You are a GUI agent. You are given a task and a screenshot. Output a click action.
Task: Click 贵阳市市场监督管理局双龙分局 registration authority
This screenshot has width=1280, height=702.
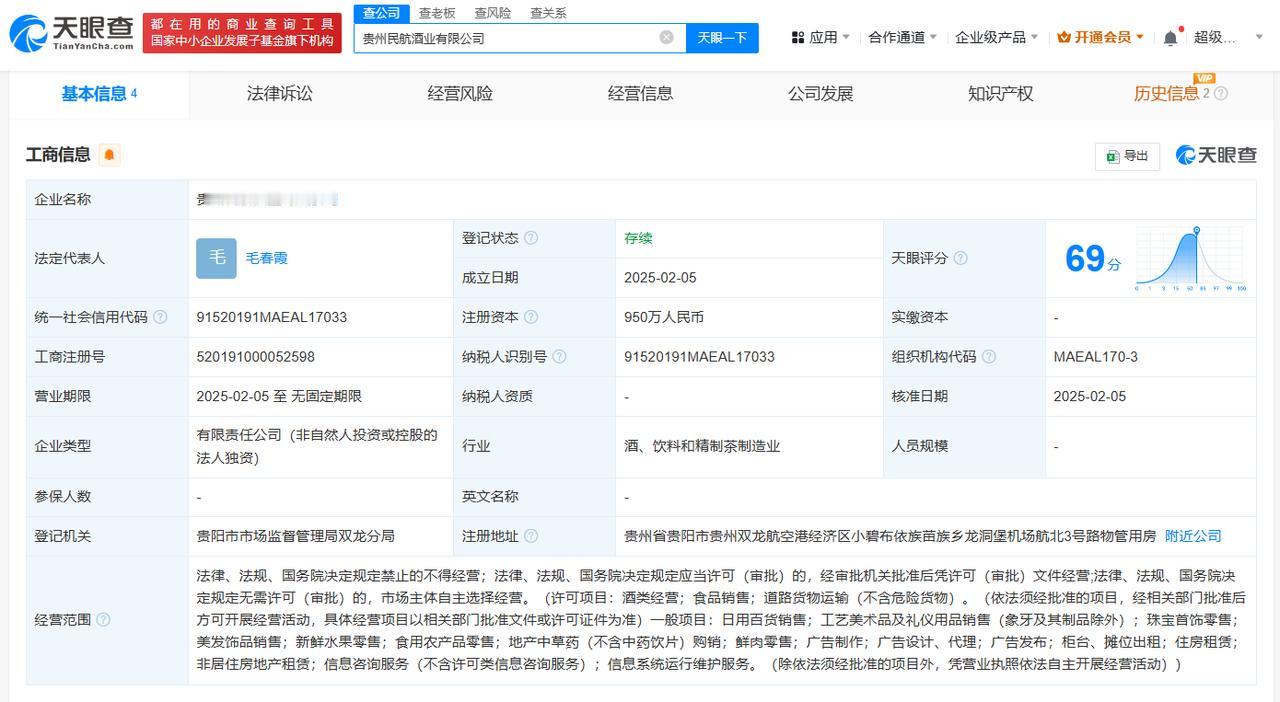(296, 536)
